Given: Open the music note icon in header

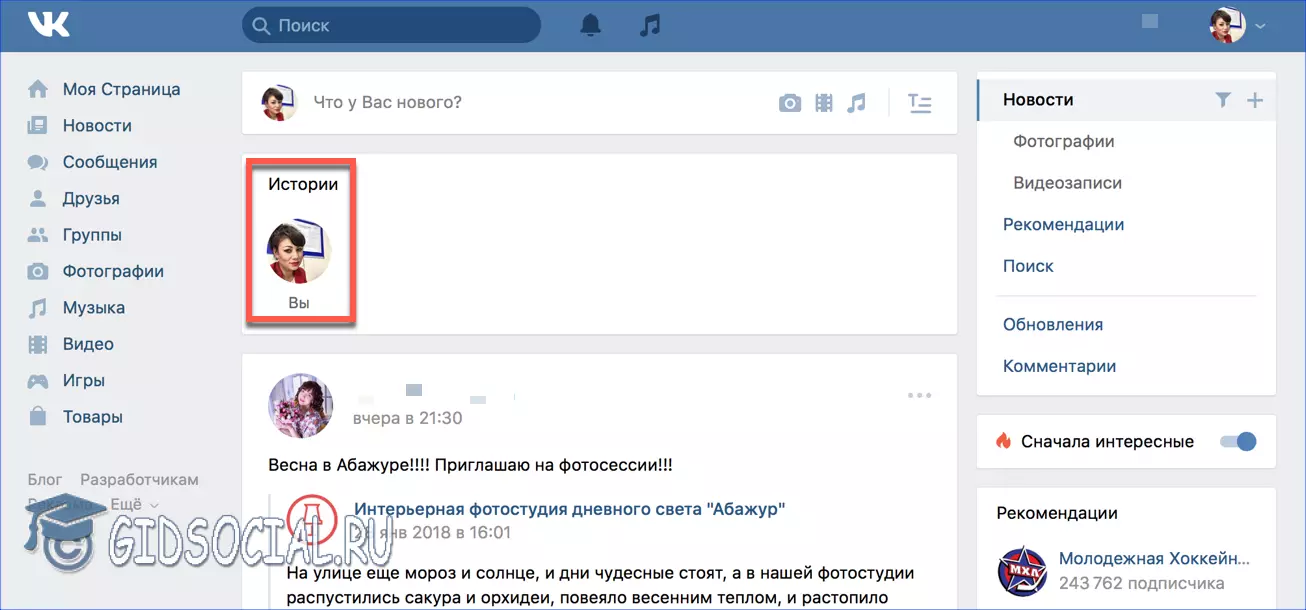Looking at the screenshot, I should [650, 25].
